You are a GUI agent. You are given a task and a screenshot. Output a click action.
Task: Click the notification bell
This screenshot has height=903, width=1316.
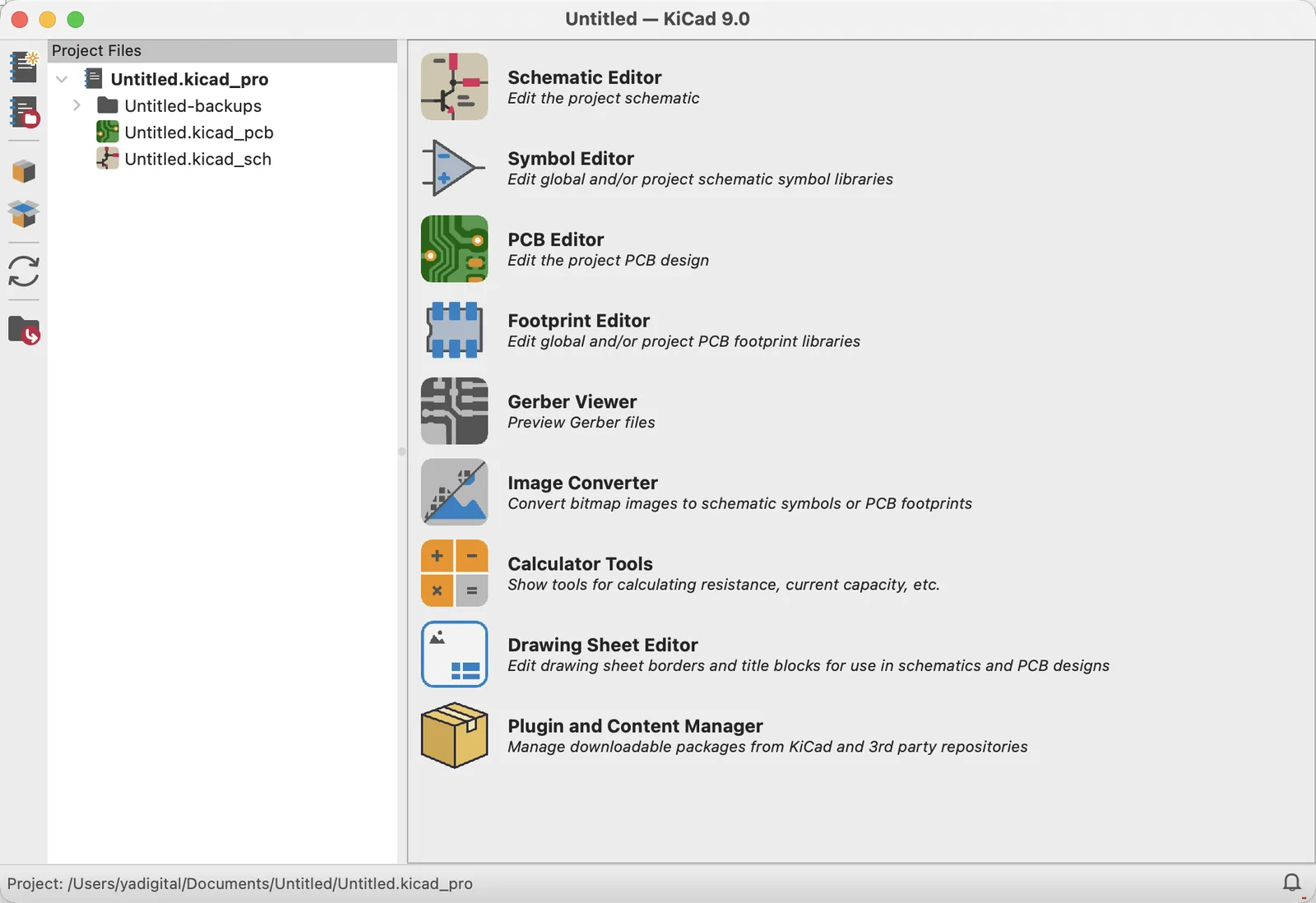1292,882
